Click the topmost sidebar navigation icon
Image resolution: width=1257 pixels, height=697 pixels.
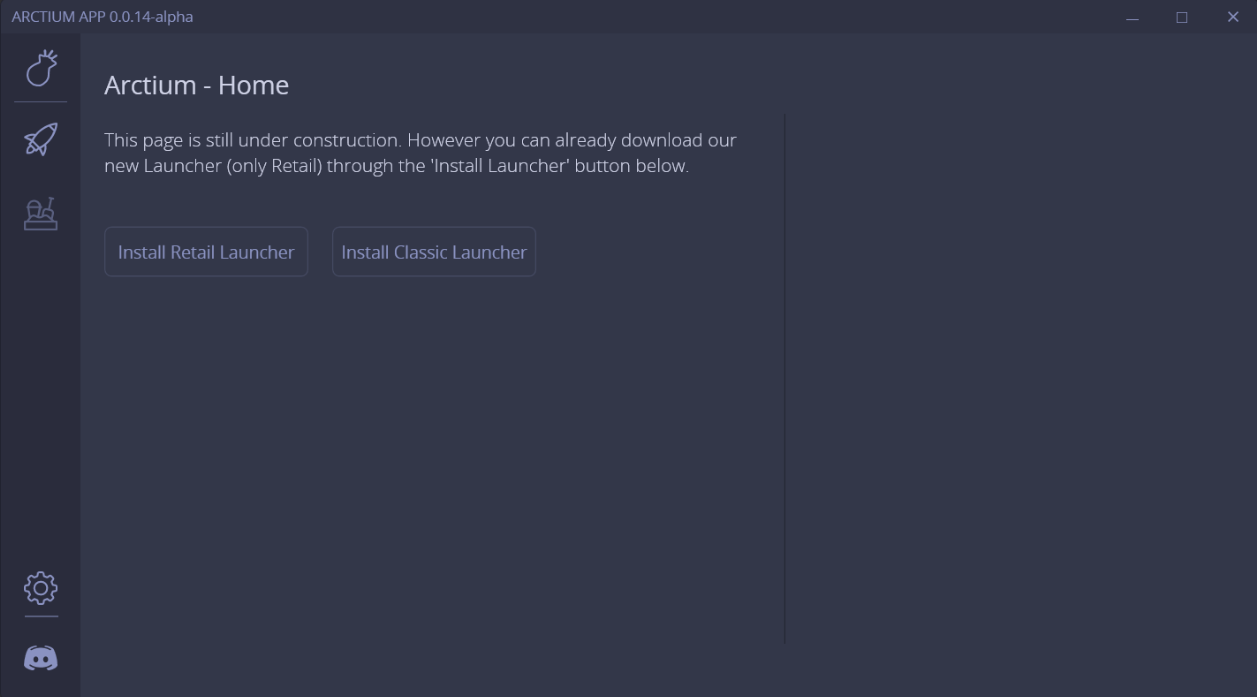pyautogui.click(x=39, y=70)
